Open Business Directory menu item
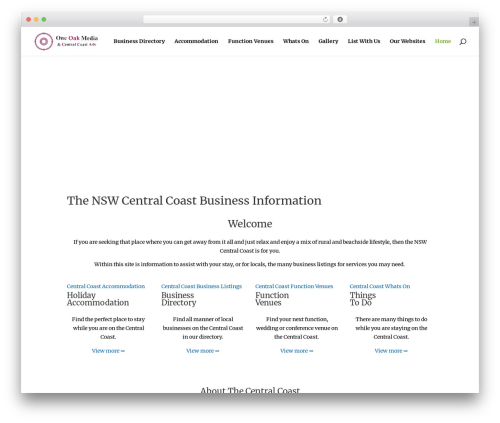 [x=139, y=41]
